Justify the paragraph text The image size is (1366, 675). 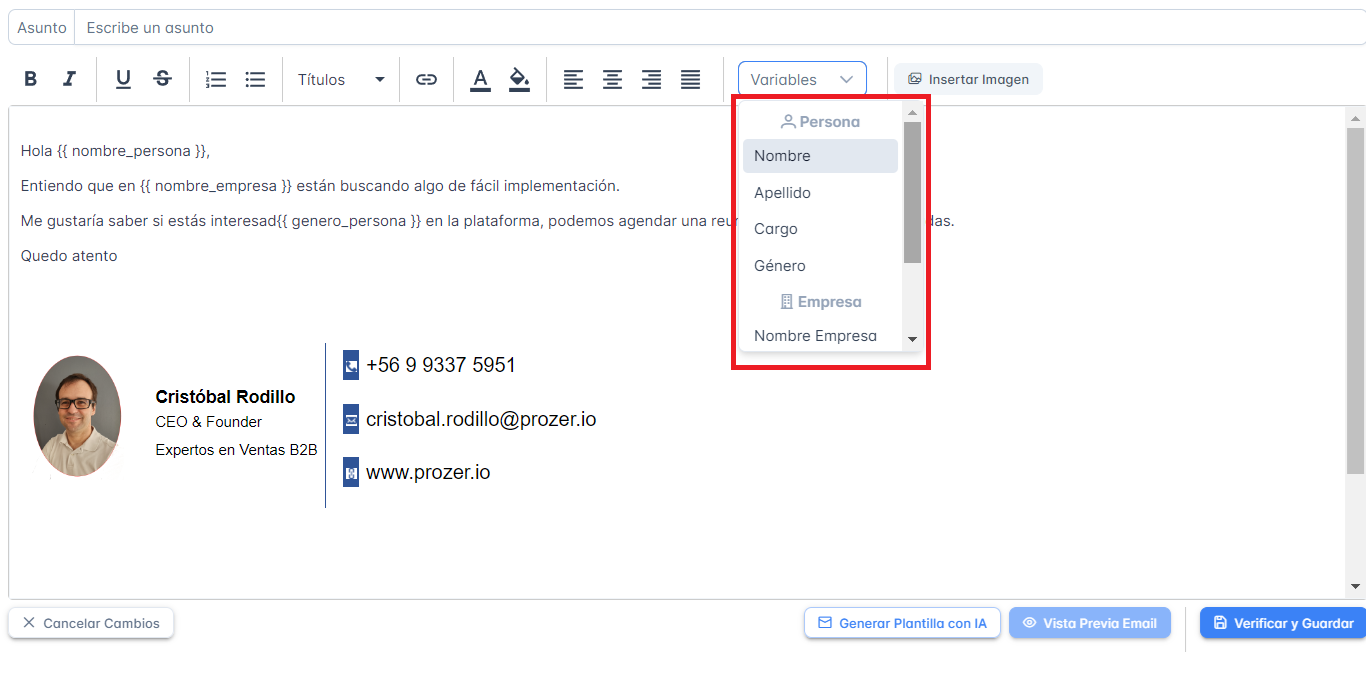pyautogui.click(x=690, y=79)
